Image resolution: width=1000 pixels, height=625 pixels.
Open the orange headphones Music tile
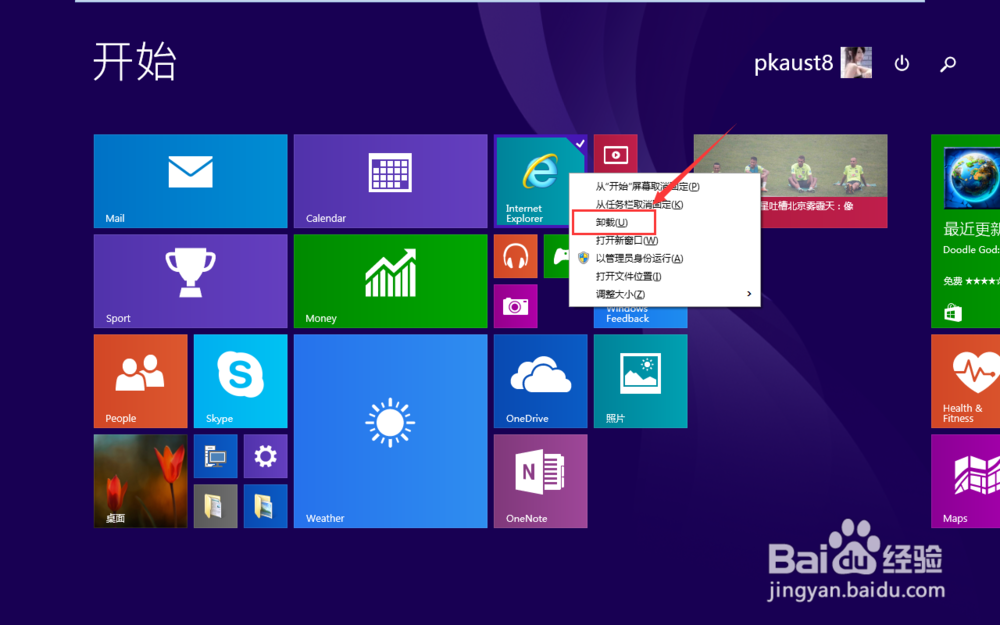coord(515,256)
